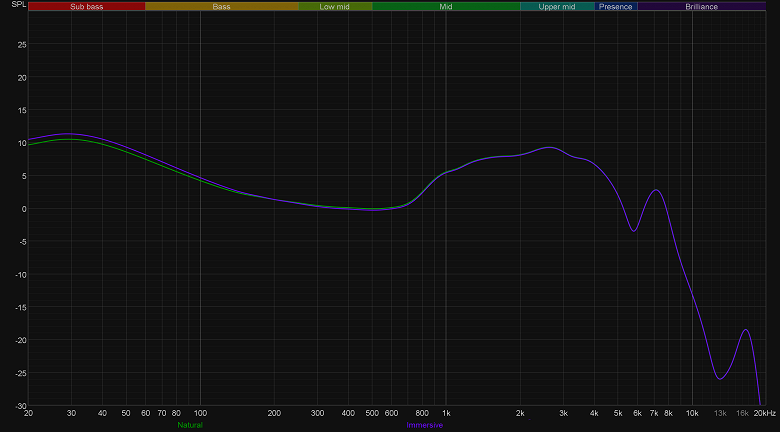The height and width of the screenshot is (432, 780).
Task: Click the 100 frequency axis label
Action: click(200, 413)
